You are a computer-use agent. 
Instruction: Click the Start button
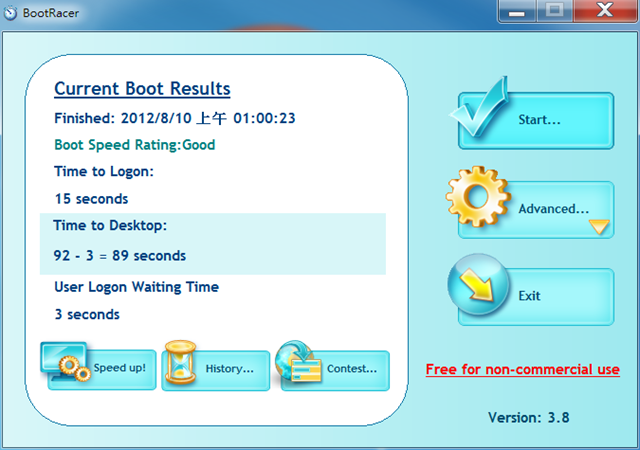(536, 120)
